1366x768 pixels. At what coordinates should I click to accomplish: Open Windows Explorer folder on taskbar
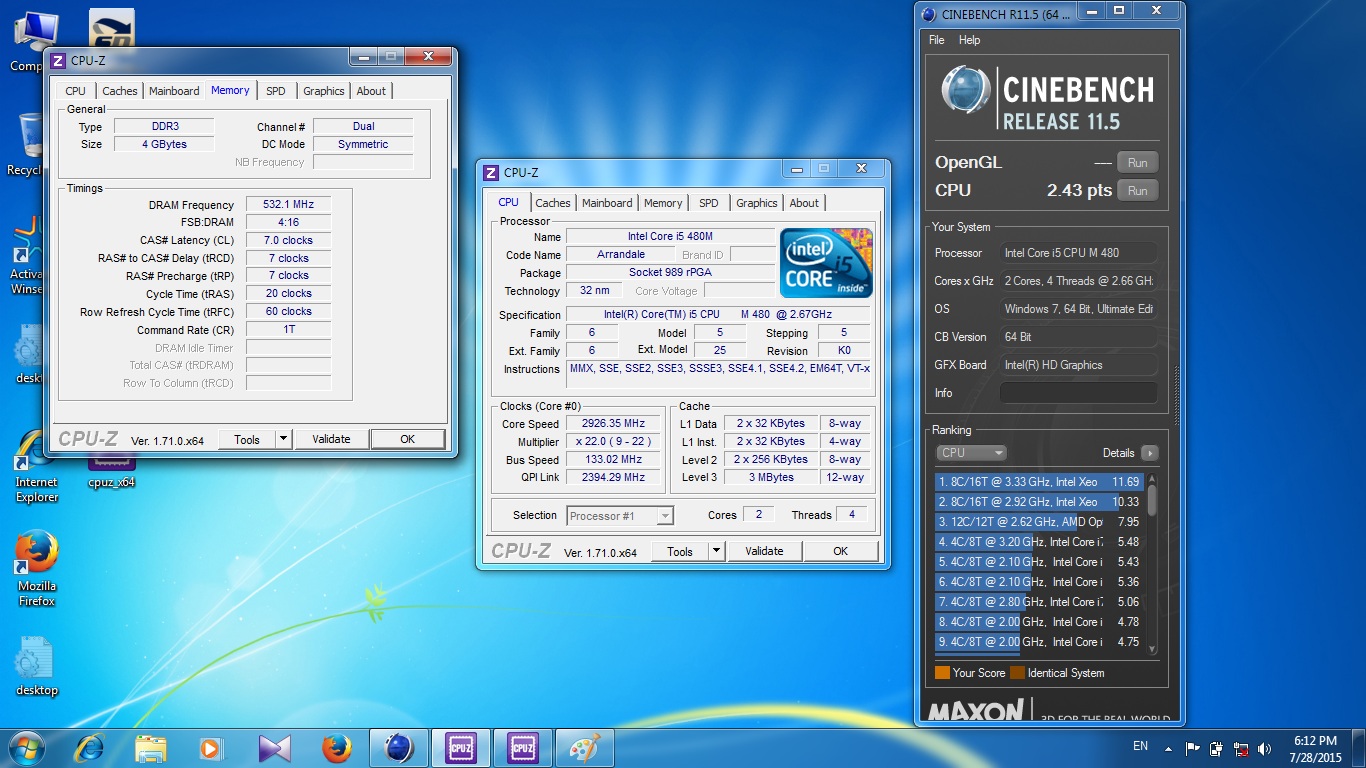pos(151,748)
